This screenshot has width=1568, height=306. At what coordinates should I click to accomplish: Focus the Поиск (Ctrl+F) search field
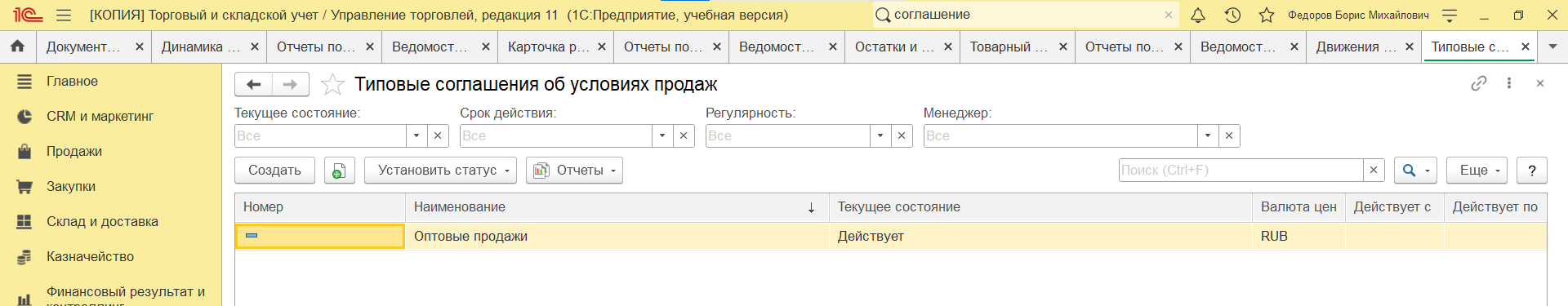tap(1241, 170)
